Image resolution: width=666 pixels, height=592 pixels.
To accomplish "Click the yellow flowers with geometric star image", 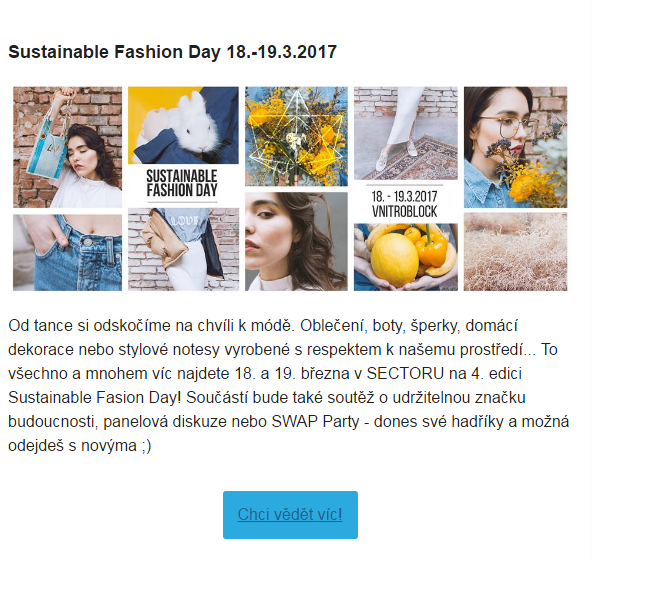I will click(x=296, y=136).
